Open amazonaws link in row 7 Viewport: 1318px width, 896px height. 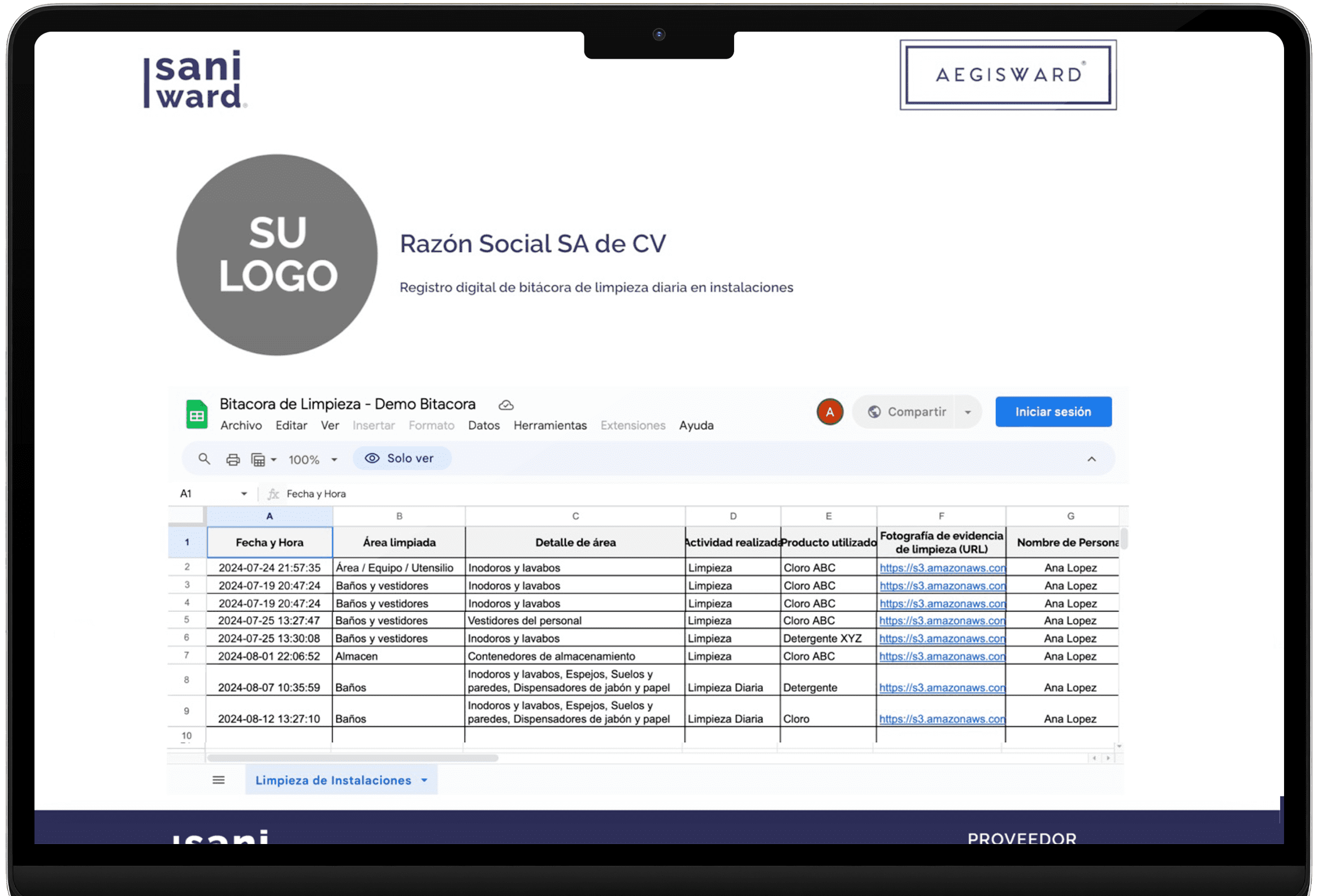(942, 656)
